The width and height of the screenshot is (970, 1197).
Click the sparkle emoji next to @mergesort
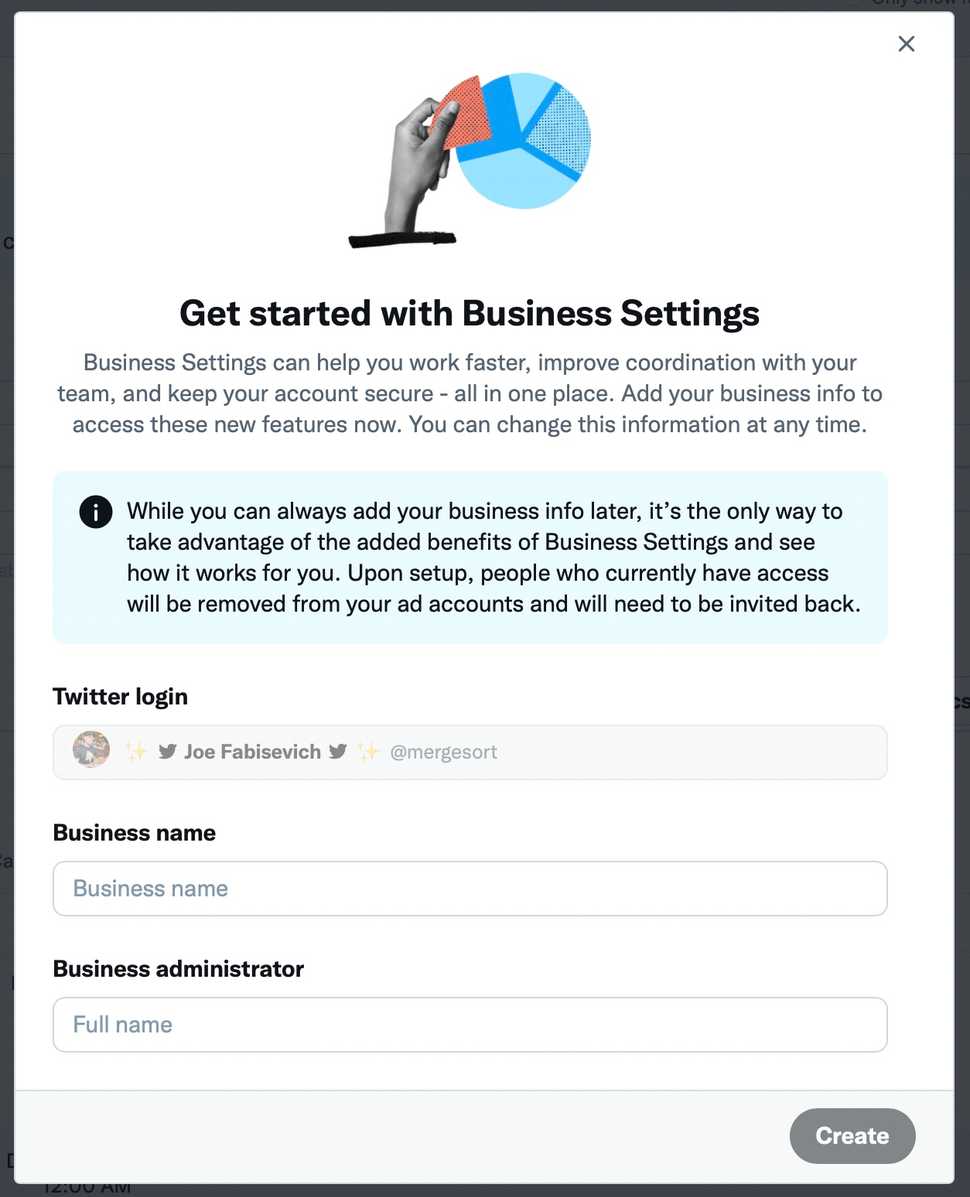click(x=369, y=751)
